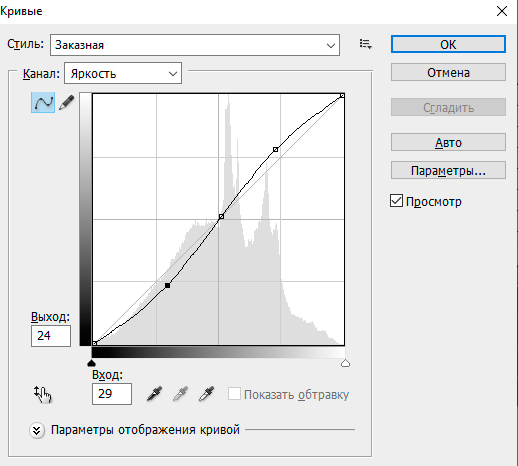Select the upper curve point in highlights
Viewport: 518px width, 466px height.
pos(276,150)
